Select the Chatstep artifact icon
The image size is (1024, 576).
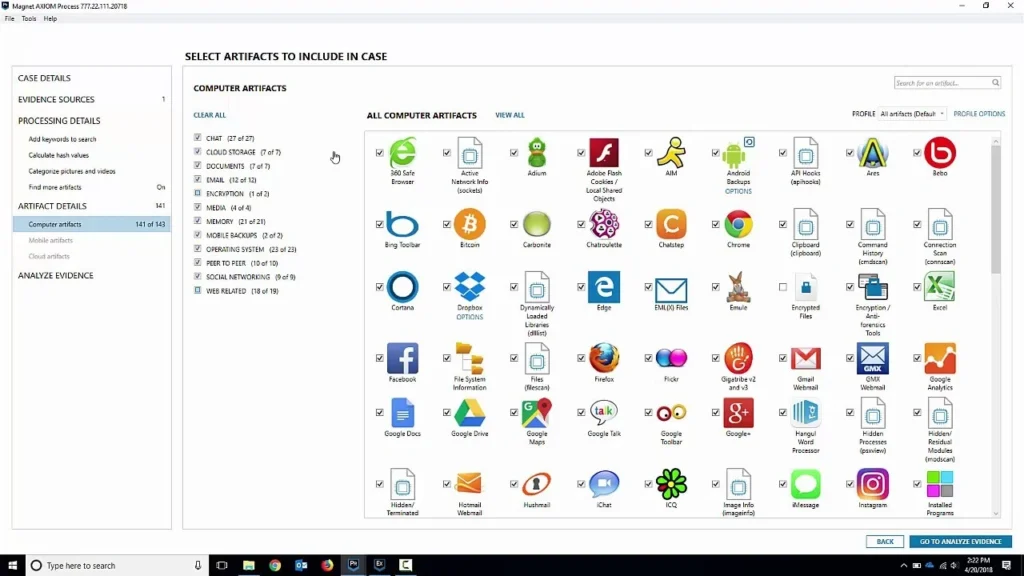coord(671,224)
